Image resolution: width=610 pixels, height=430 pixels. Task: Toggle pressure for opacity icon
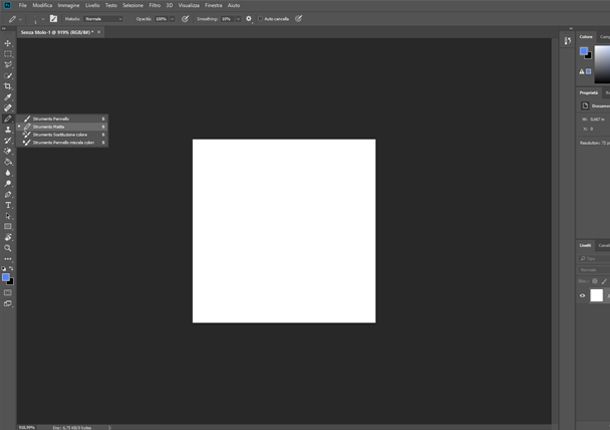[x=185, y=19]
